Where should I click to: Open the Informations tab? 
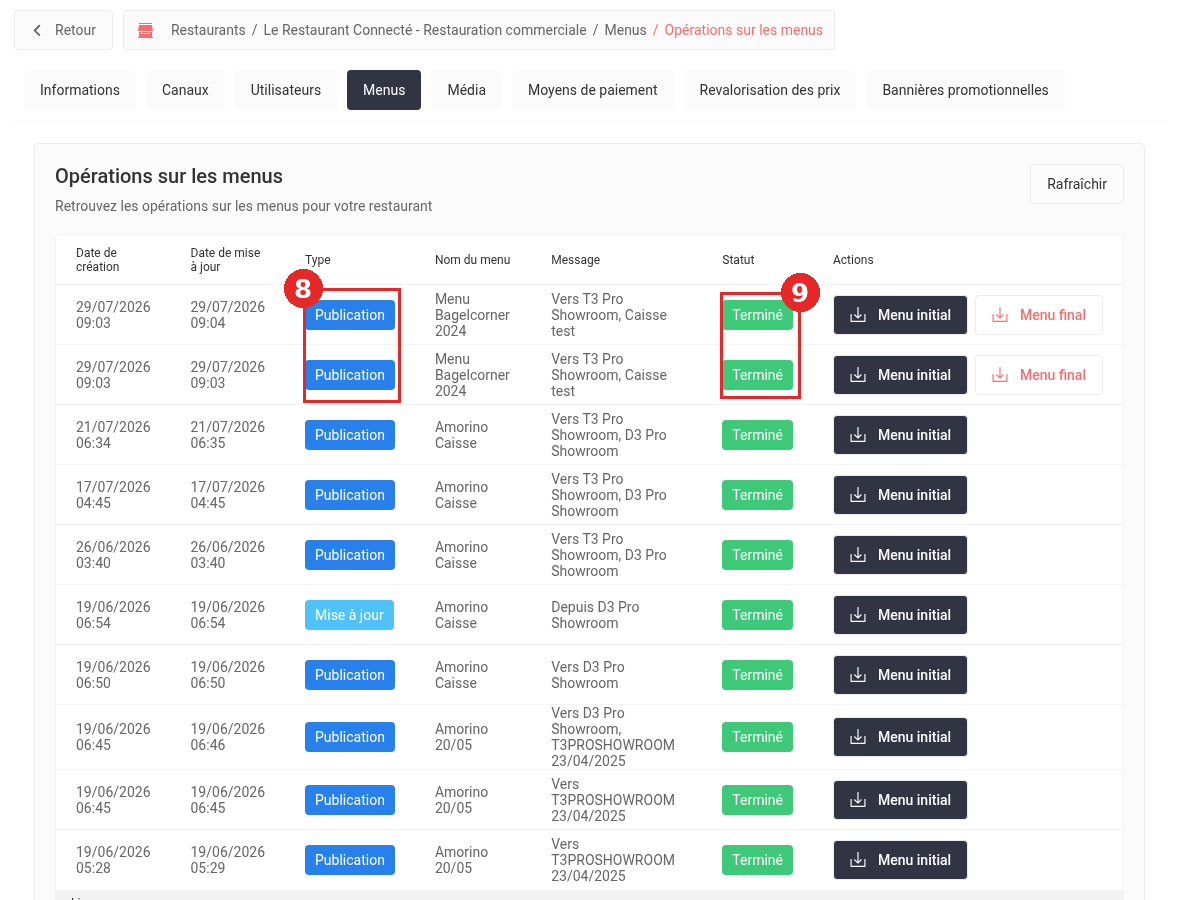80,90
